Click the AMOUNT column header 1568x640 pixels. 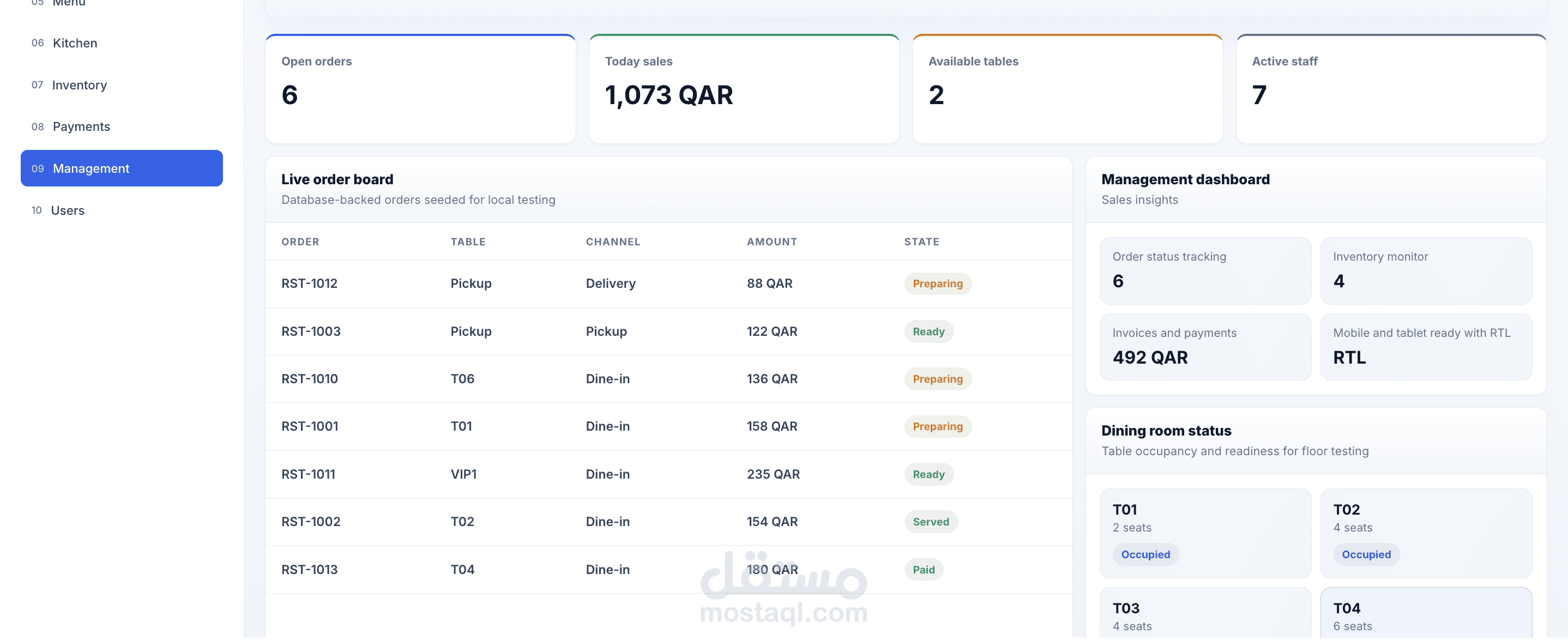[772, 242]
